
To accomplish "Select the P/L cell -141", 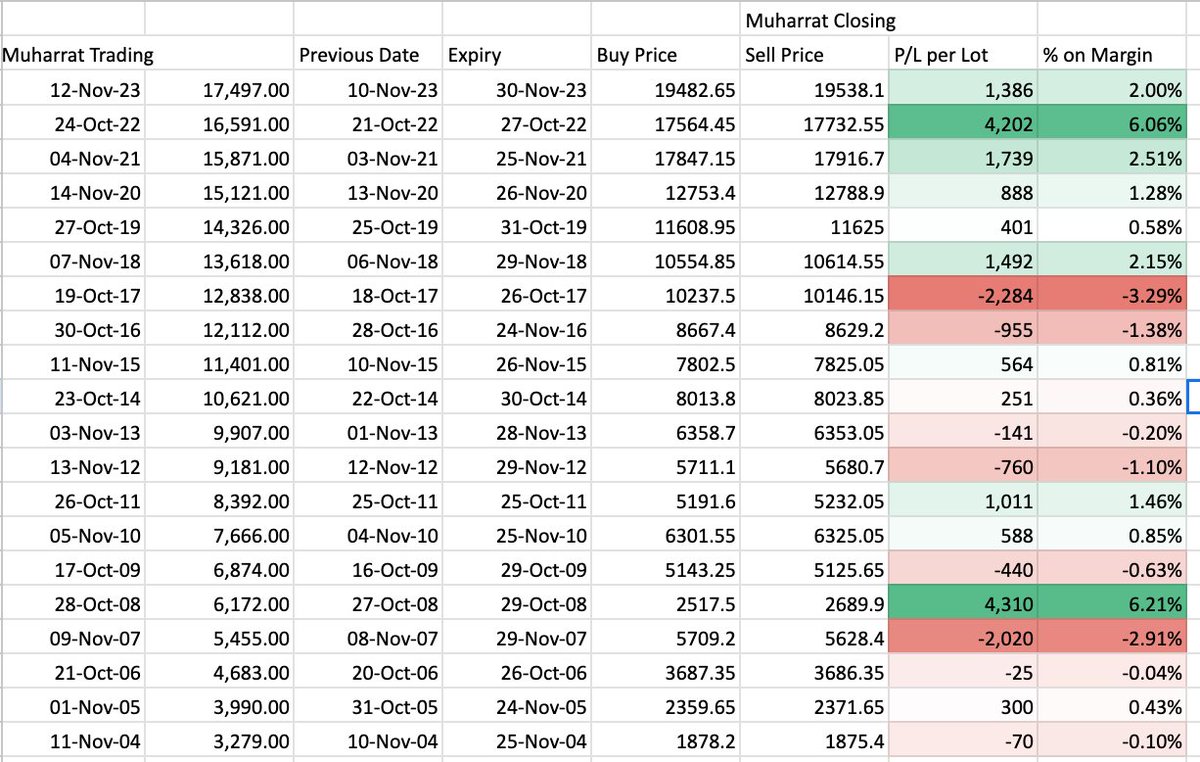I will [x=962, y=431].
